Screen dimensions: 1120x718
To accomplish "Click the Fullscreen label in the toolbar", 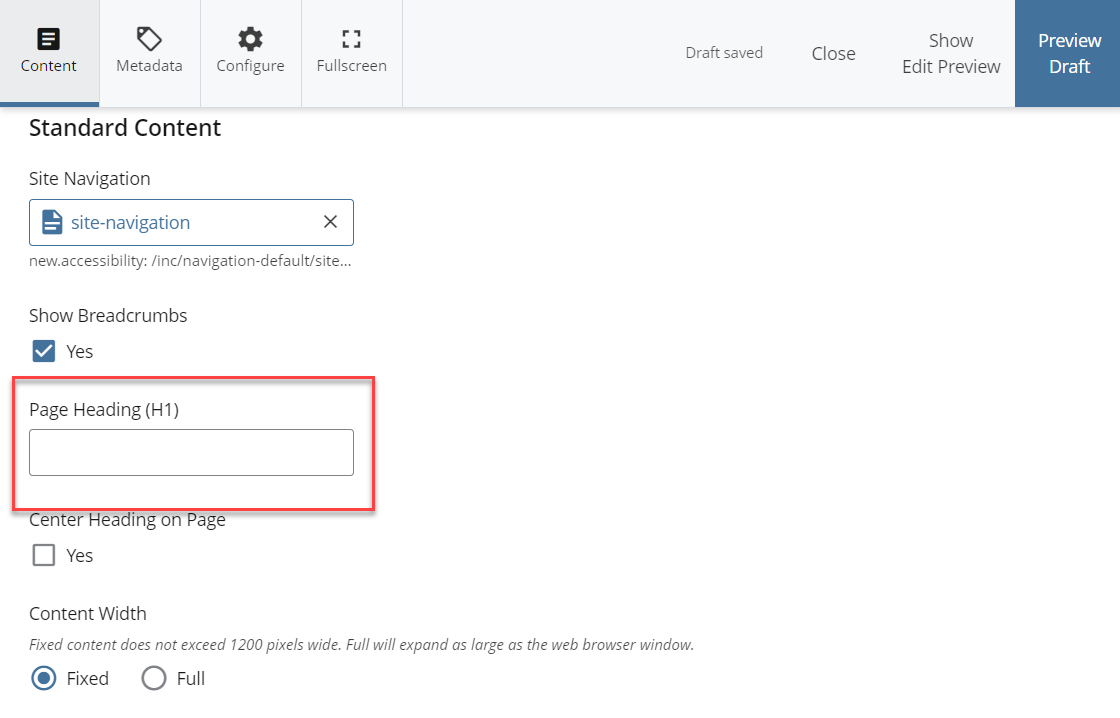I will [x=351, y=66].
